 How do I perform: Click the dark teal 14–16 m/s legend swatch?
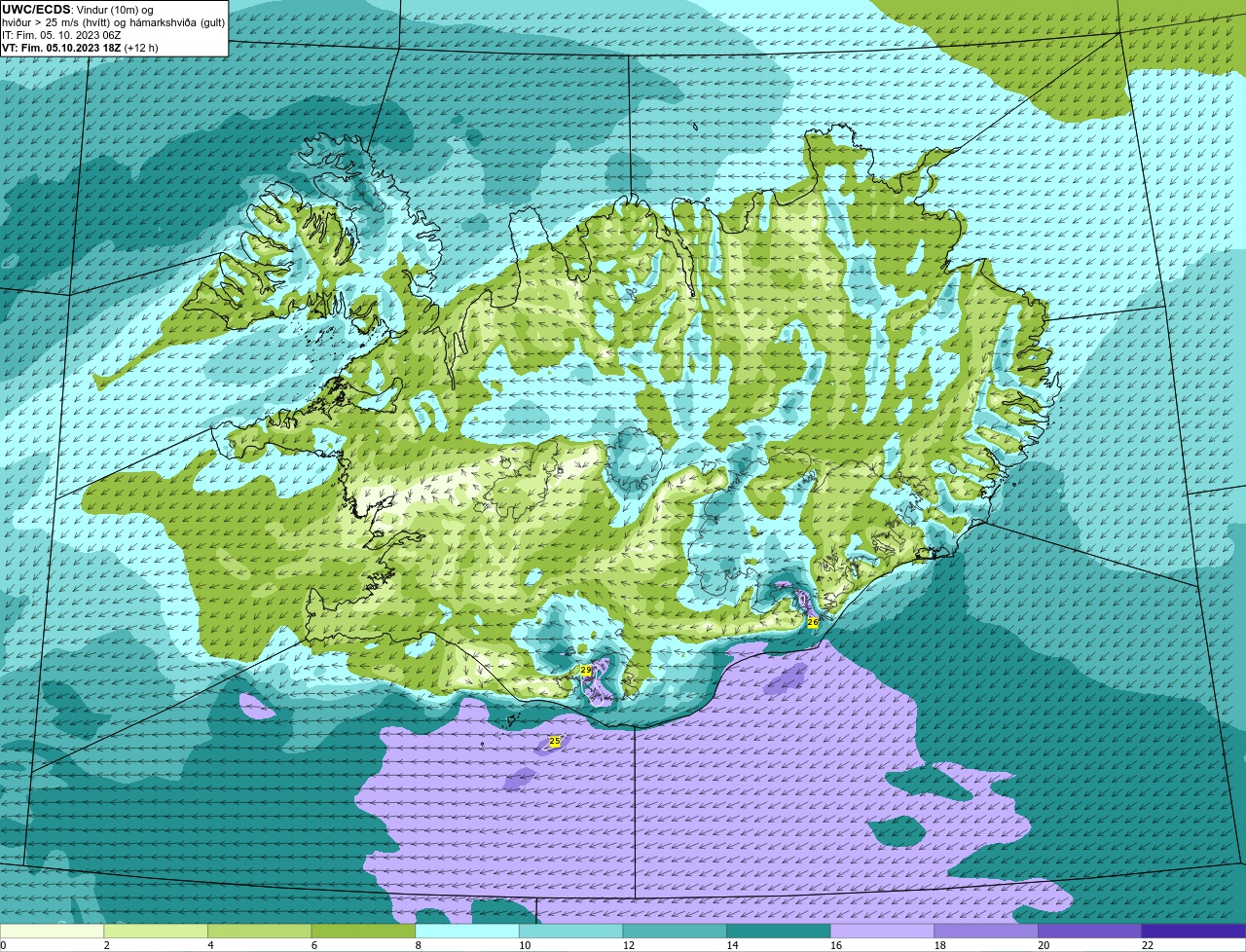click(x=779, y=931)
